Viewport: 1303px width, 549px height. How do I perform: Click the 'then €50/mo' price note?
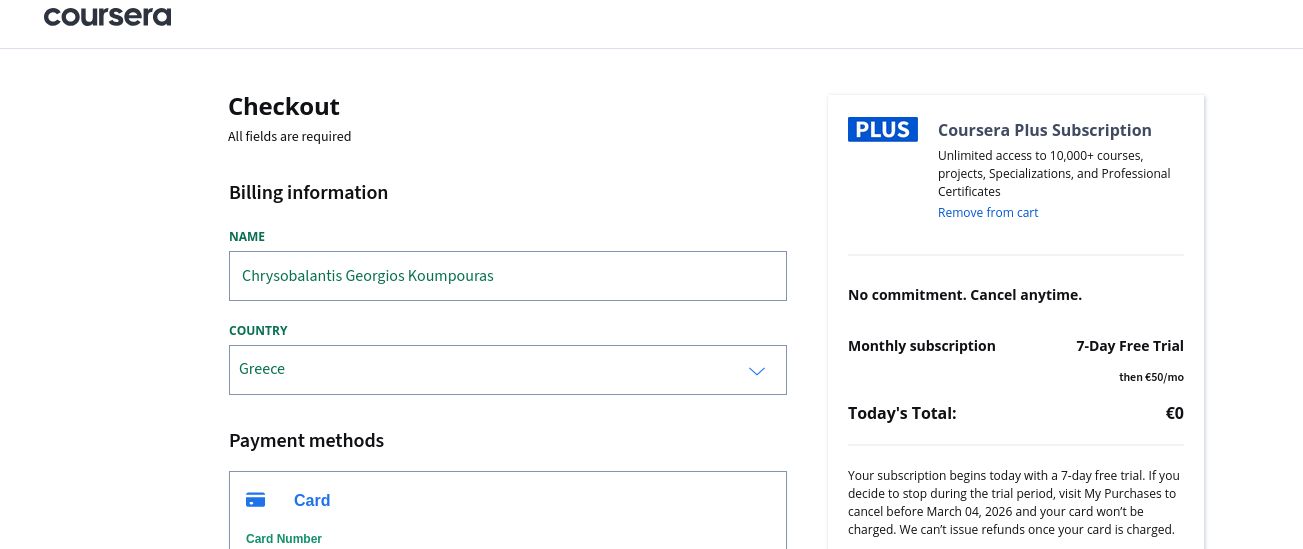click(x=1151, y=377)
